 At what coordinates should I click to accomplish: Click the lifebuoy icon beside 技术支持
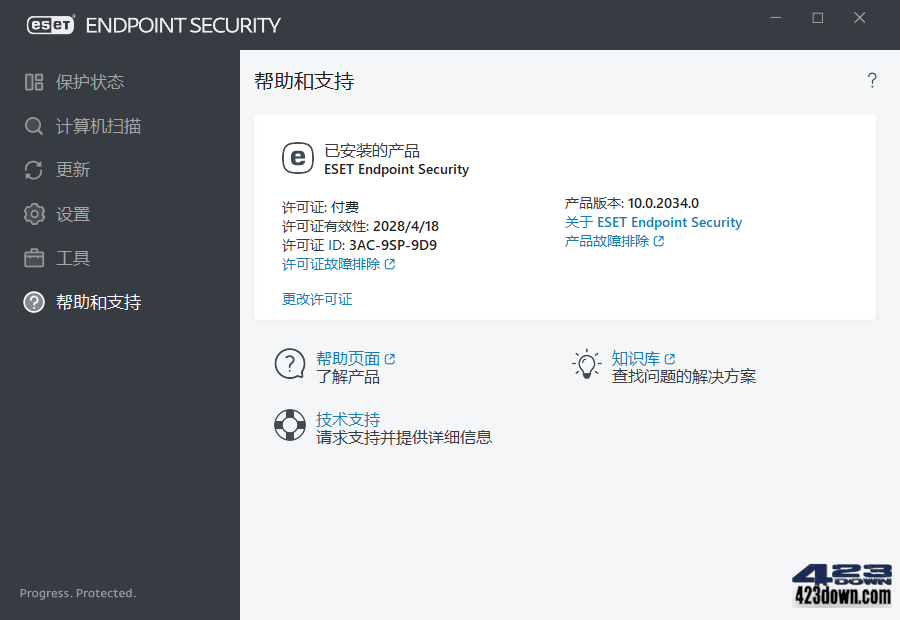(x=289, y=425)
